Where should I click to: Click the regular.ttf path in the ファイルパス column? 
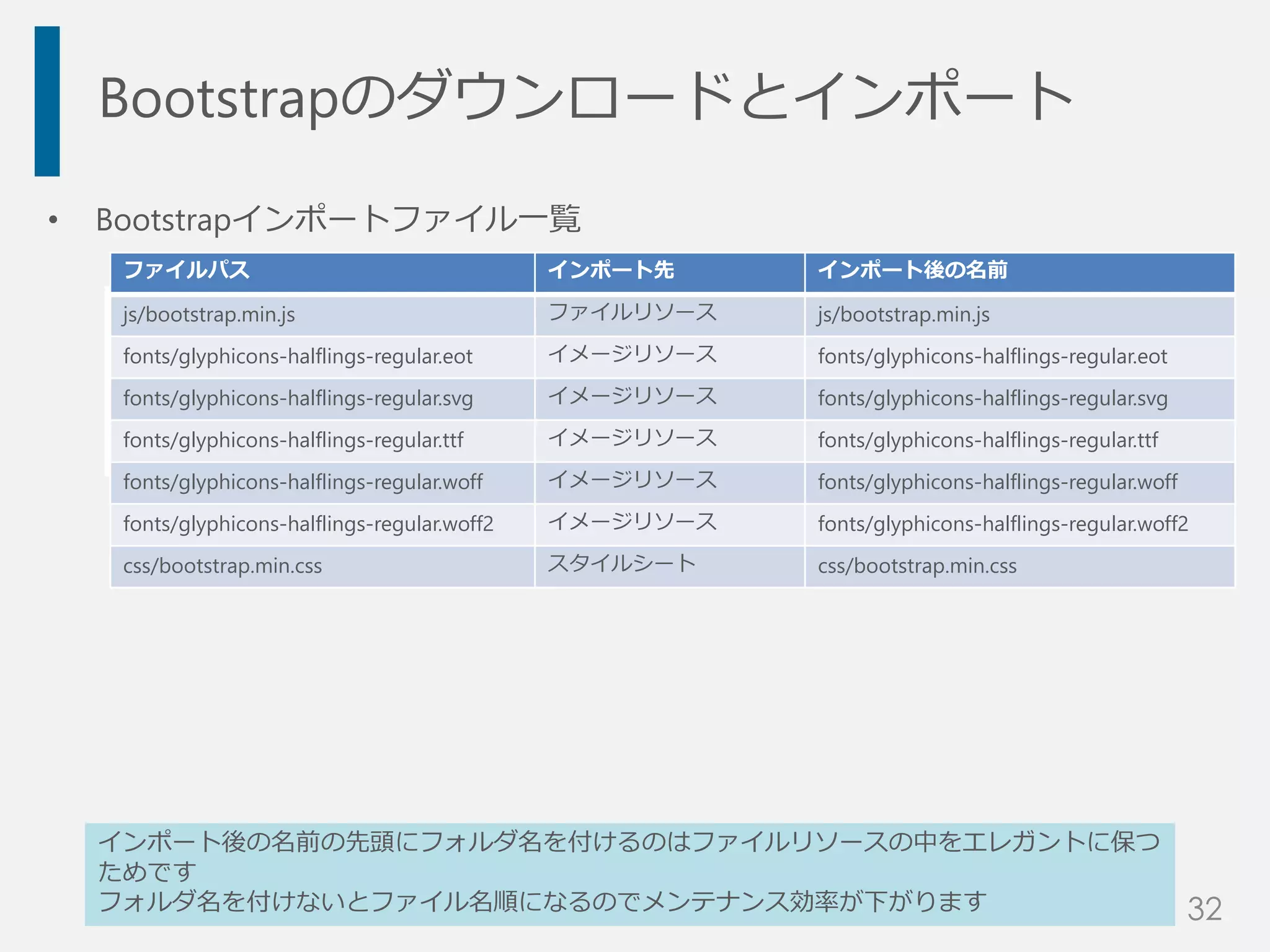[293, 441]
